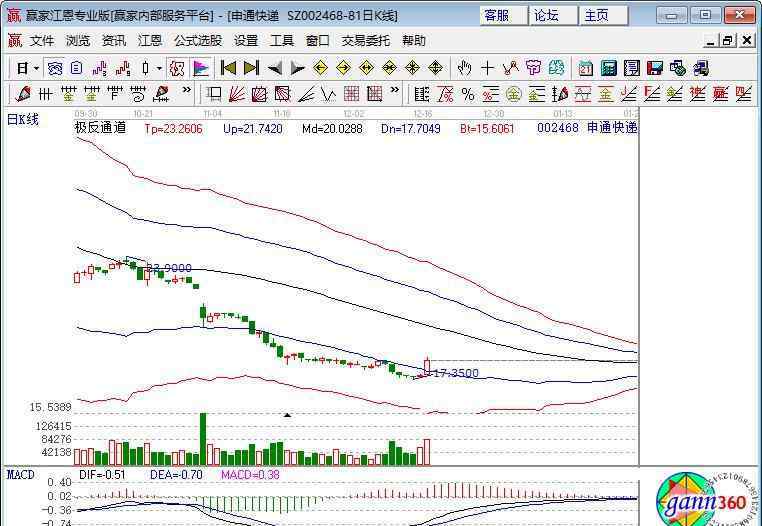The width and height of the screenshot is (762, 526).
Task: Click the circled 金 icon
Action: 514,94
